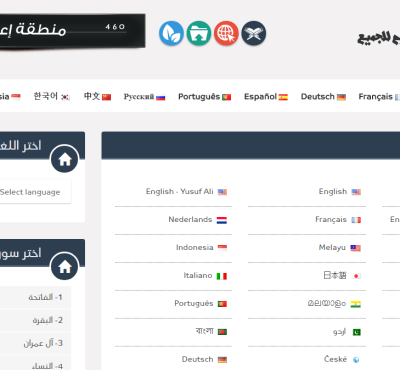This screenshot has width=400, height=370.
Task: Click the Japanese flag beside 日本語
Action: (x=356, y=276)
